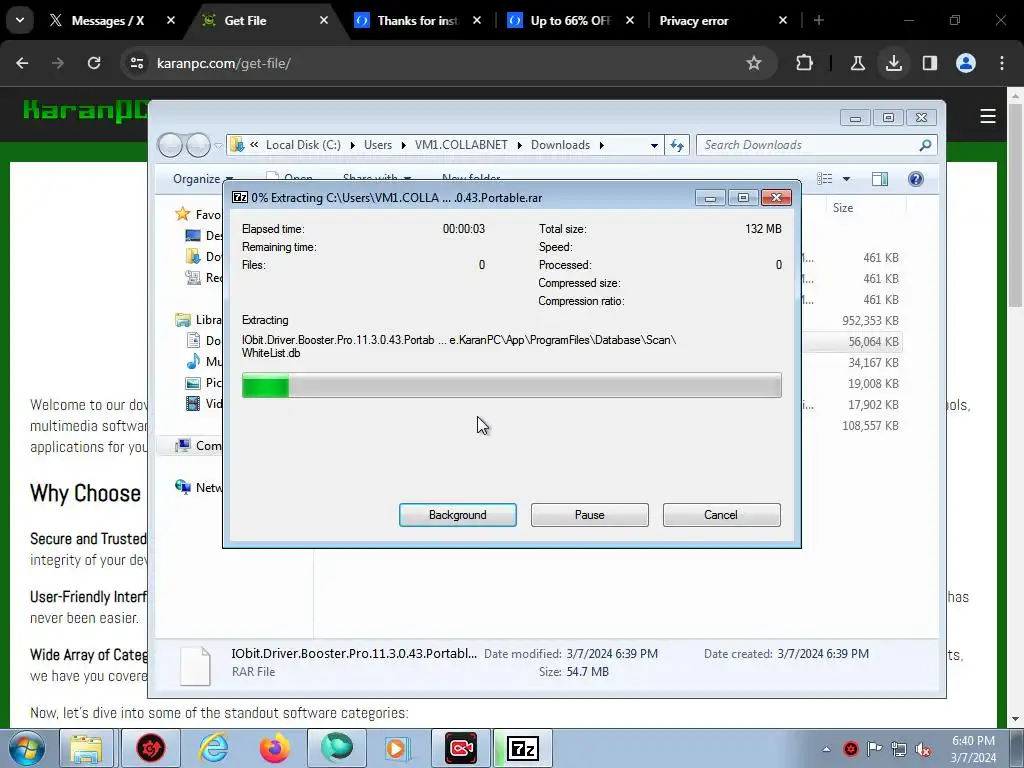Show Chrome downloads
The width and height of the screenshot is (1024, 768).
(893, 63)
